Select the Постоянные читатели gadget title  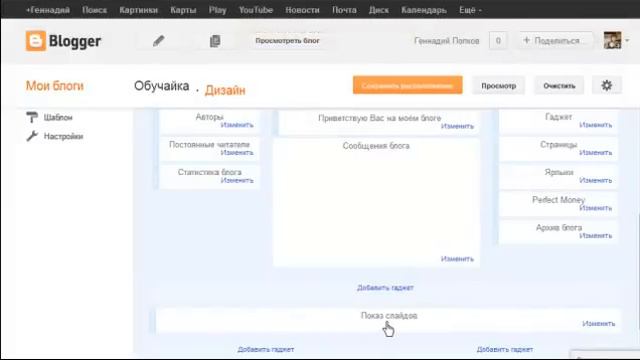209,144
